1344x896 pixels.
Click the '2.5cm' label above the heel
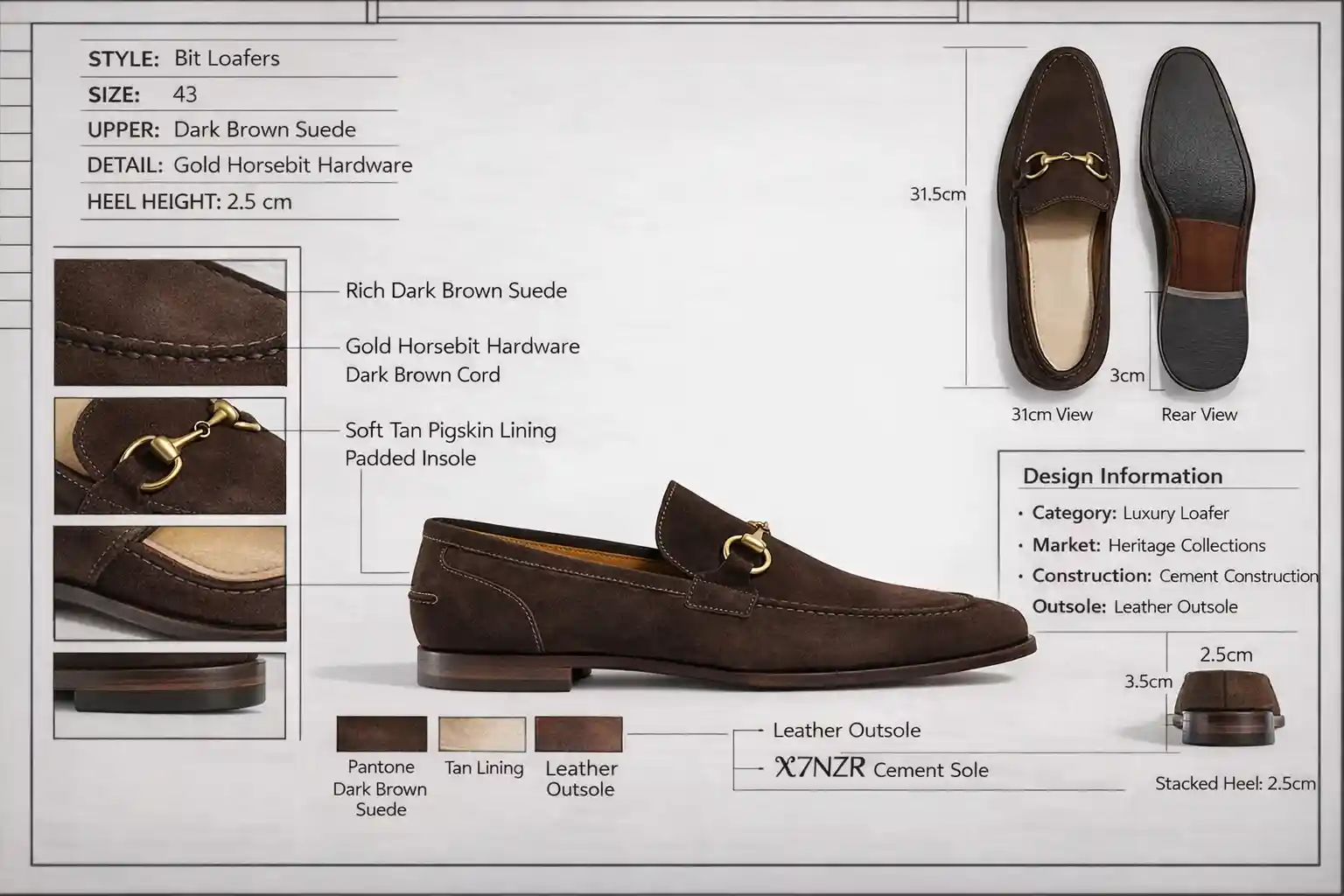(1226, 654)
